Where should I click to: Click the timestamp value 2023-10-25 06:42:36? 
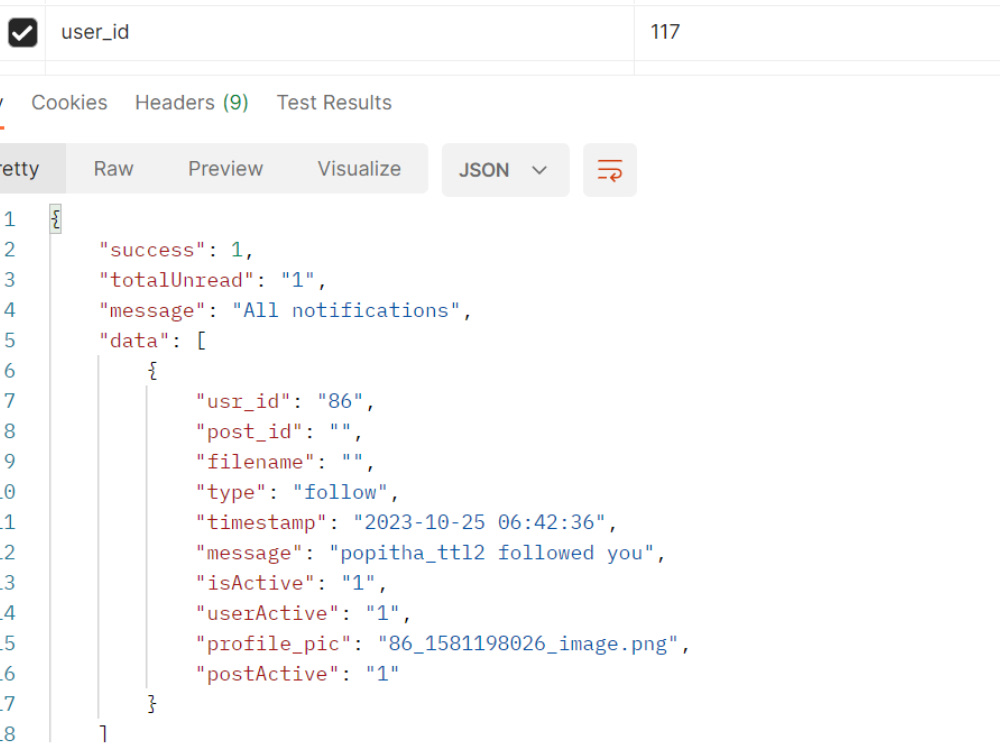coord(479,522)
